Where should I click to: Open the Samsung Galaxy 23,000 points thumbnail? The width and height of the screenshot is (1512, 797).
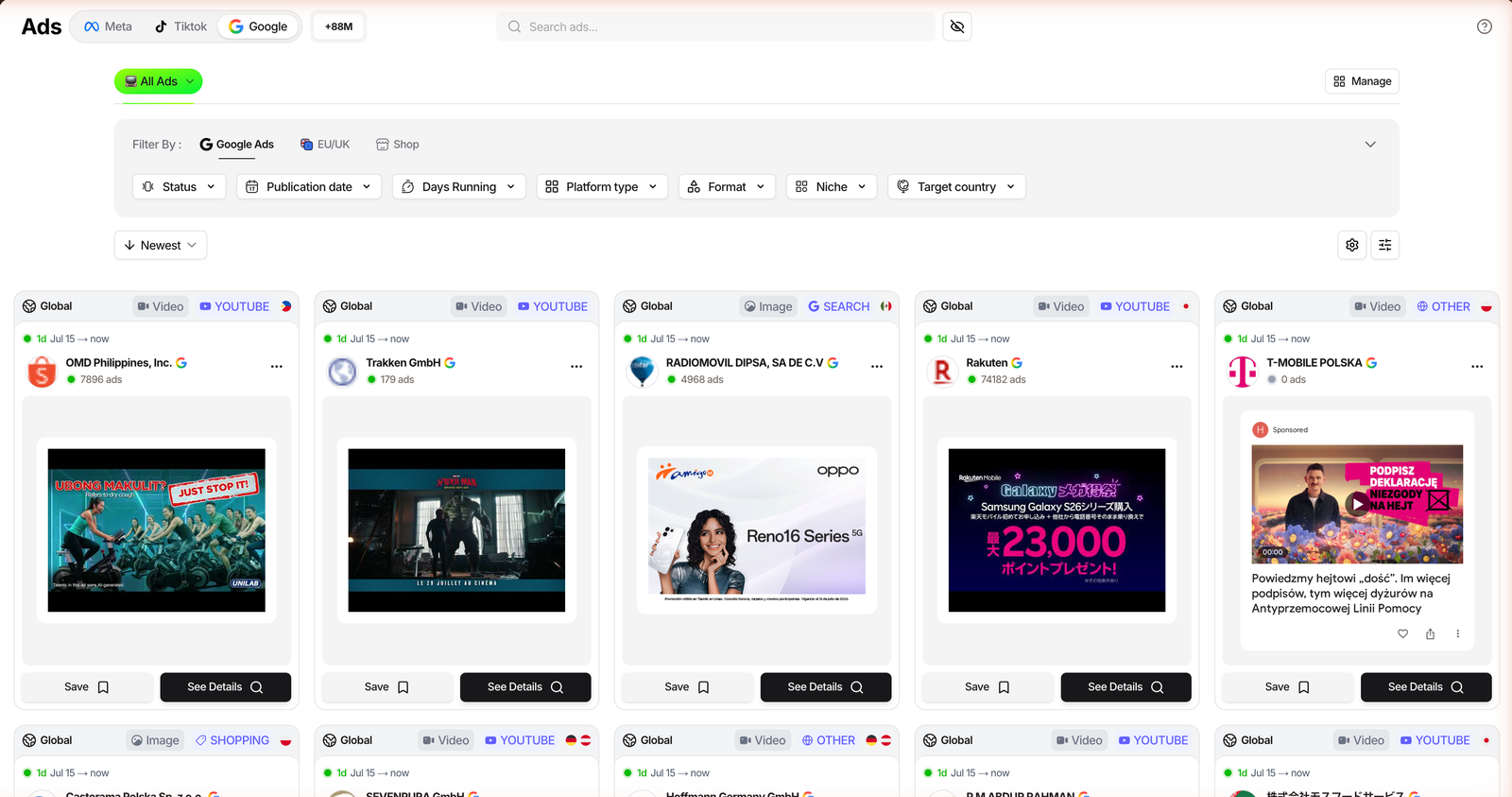tap(1057, 530)
